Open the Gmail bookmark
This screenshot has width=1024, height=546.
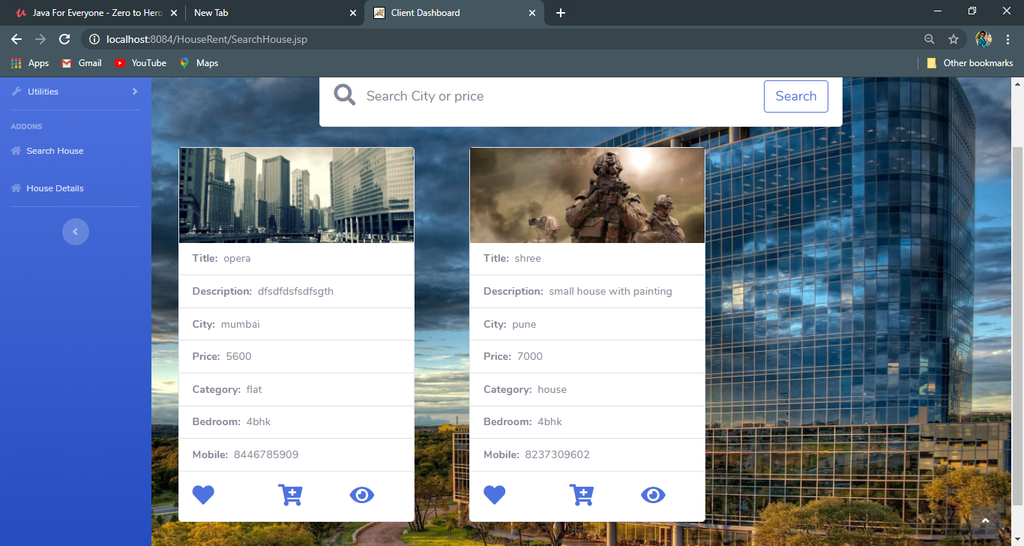click(x=82, y=63)
